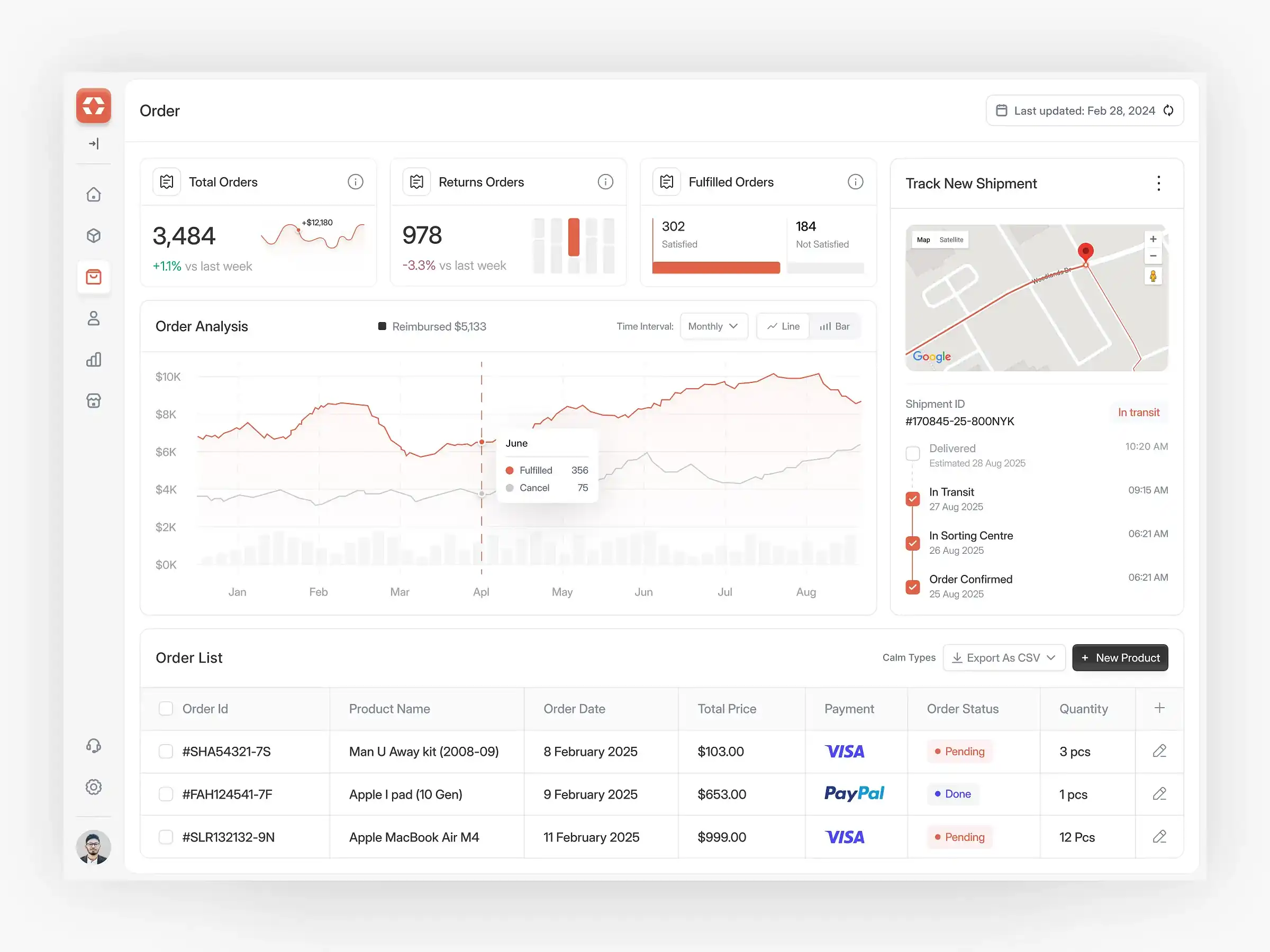1270x952 pixels.
Task: Open the store icon in sidebar
Action: point(94,400)
